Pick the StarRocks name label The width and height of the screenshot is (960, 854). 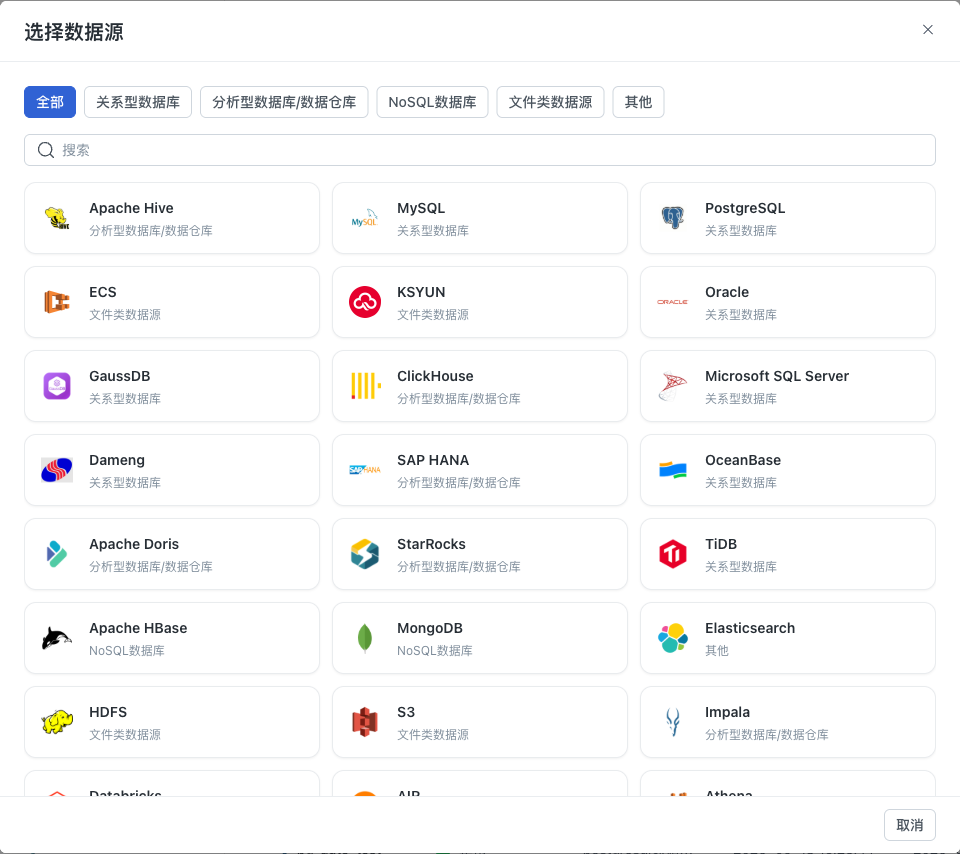click(432, 544)
